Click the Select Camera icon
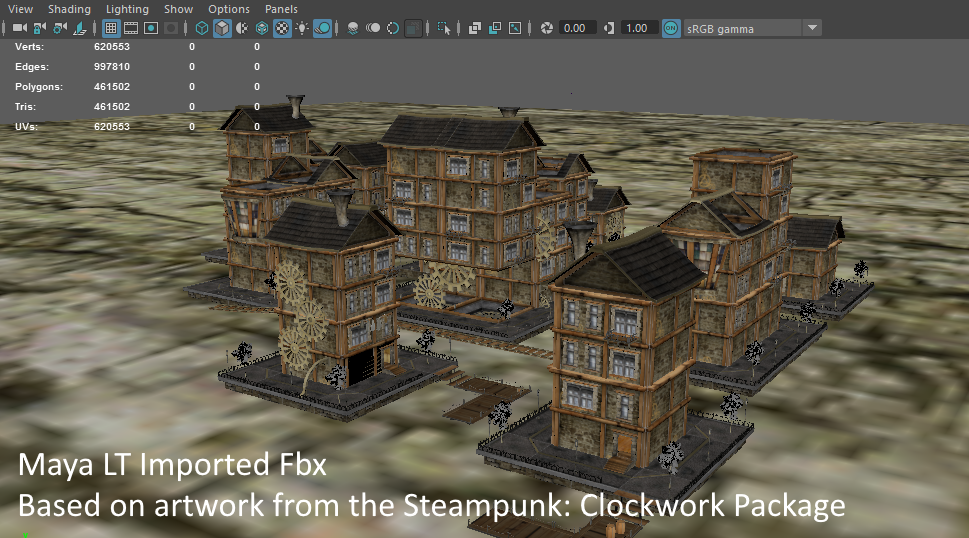 click(x=20, y=28)
